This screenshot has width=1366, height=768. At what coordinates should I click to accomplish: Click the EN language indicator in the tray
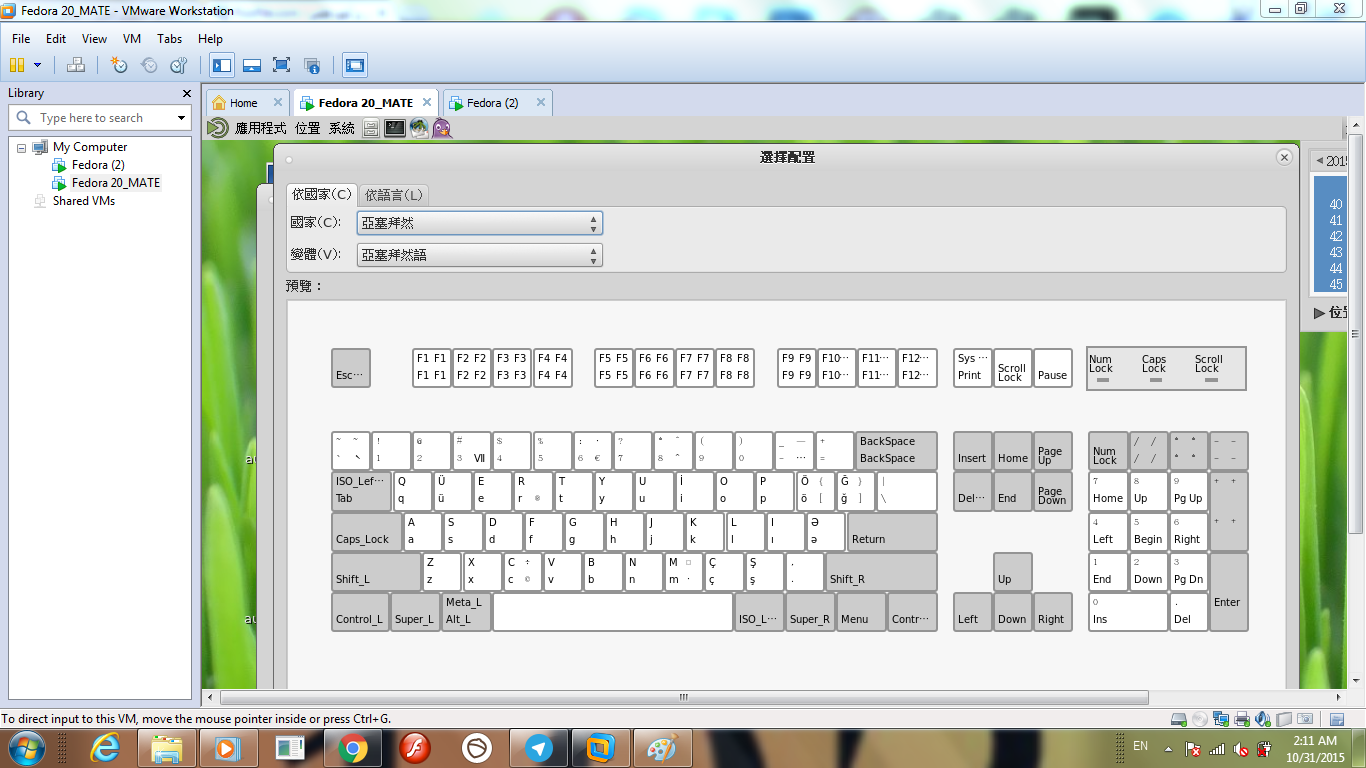(x=1141, y=746)
